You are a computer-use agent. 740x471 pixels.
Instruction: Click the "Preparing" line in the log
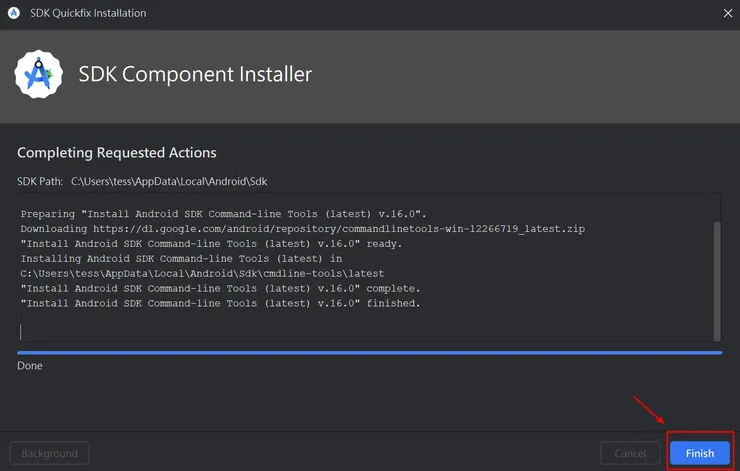click(x=224, y=214)
